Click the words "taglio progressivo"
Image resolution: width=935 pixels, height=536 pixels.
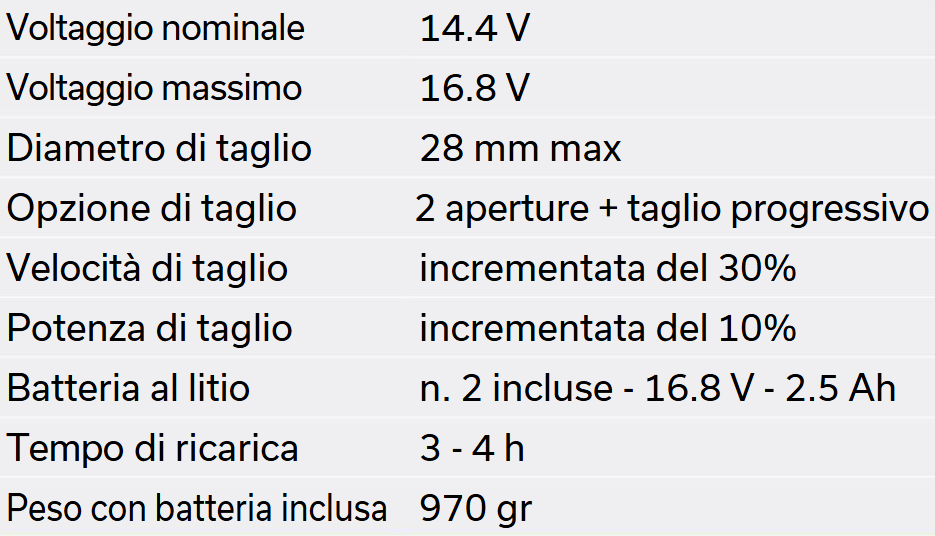778,209
